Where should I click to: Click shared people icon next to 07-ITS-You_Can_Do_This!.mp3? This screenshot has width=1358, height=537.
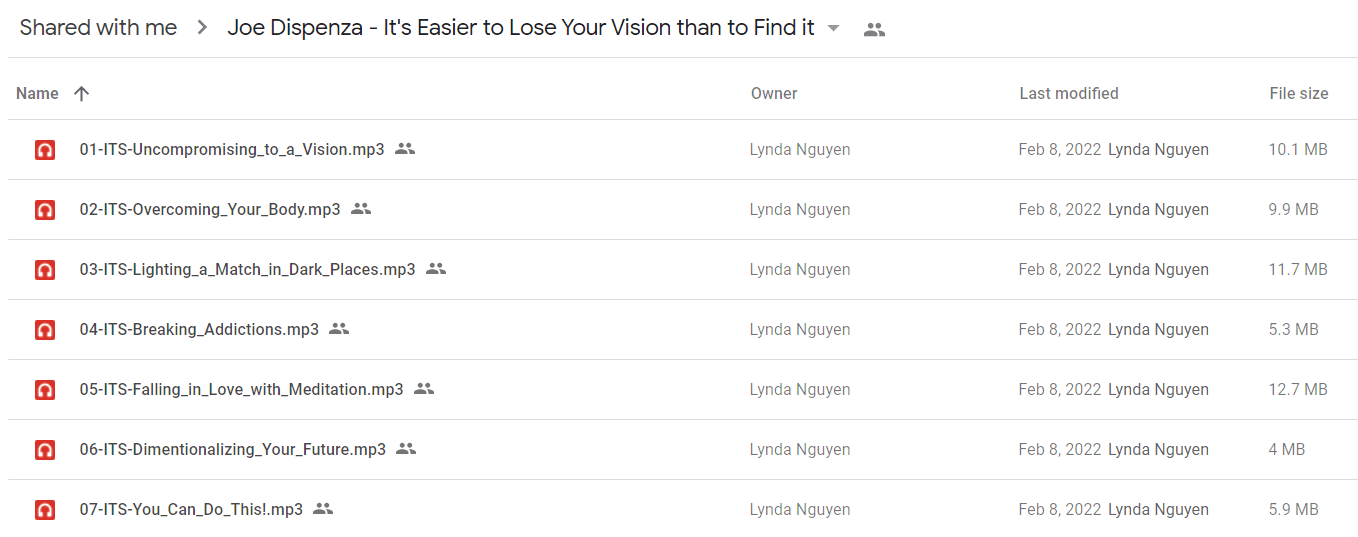[x=323, y=509]
